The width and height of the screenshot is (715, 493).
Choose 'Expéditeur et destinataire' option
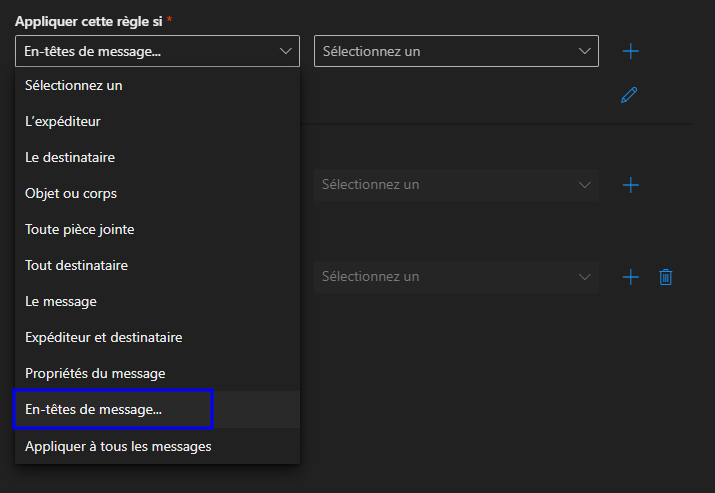click(104, 338)
